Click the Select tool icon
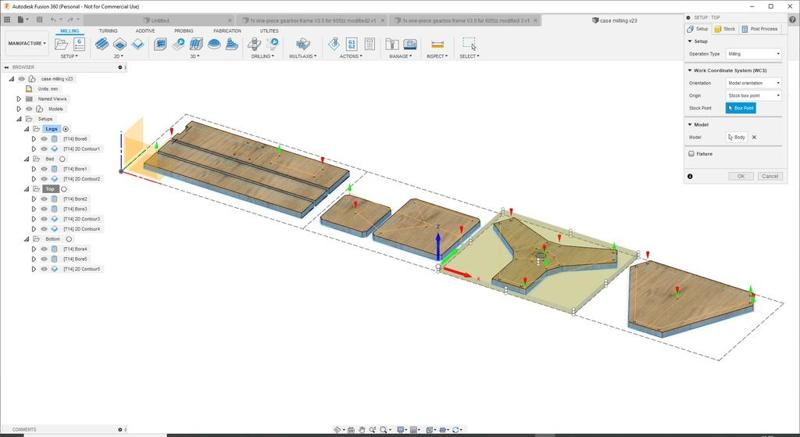 point(469,44)
